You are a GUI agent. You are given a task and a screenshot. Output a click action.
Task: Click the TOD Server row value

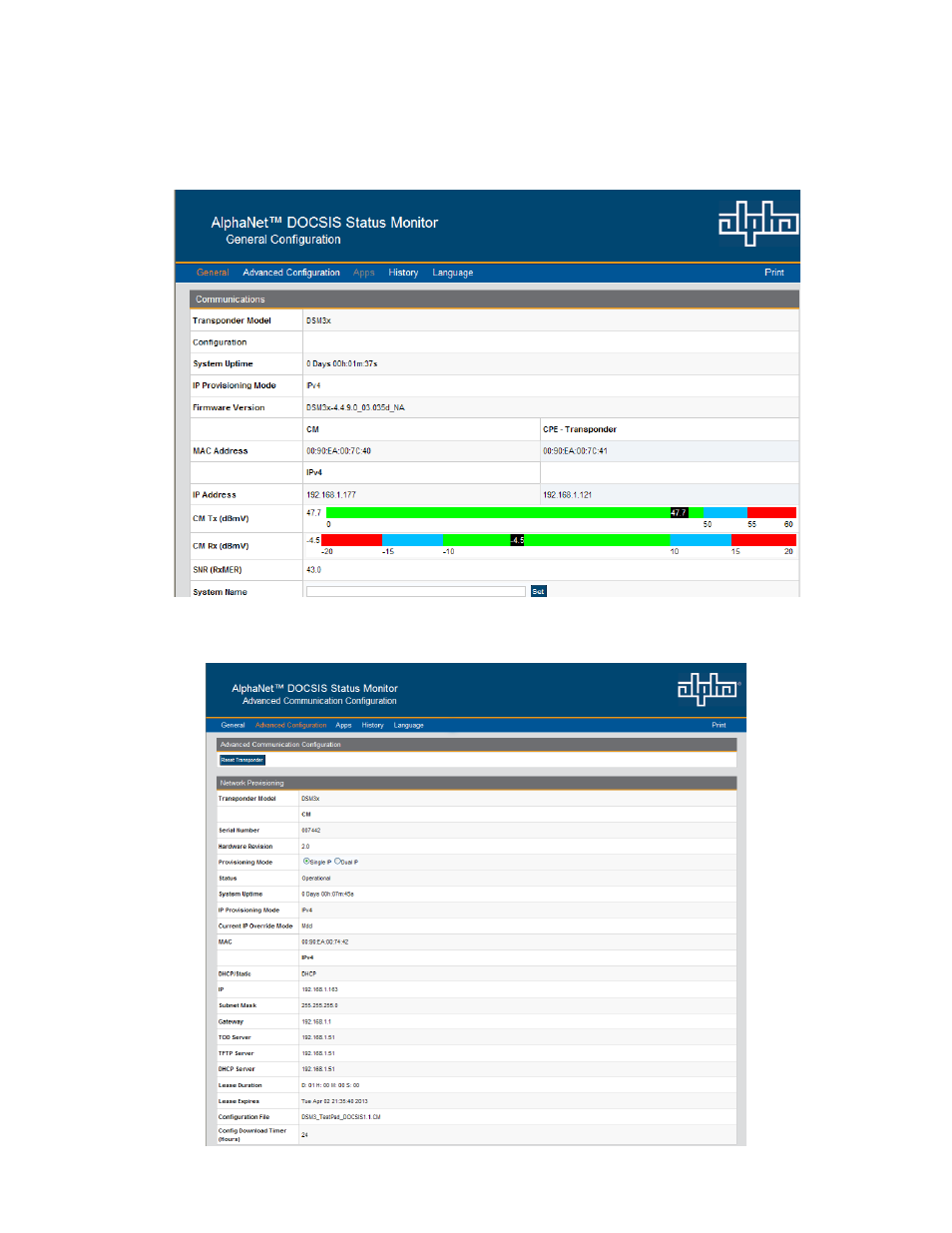coord(318,1037)
